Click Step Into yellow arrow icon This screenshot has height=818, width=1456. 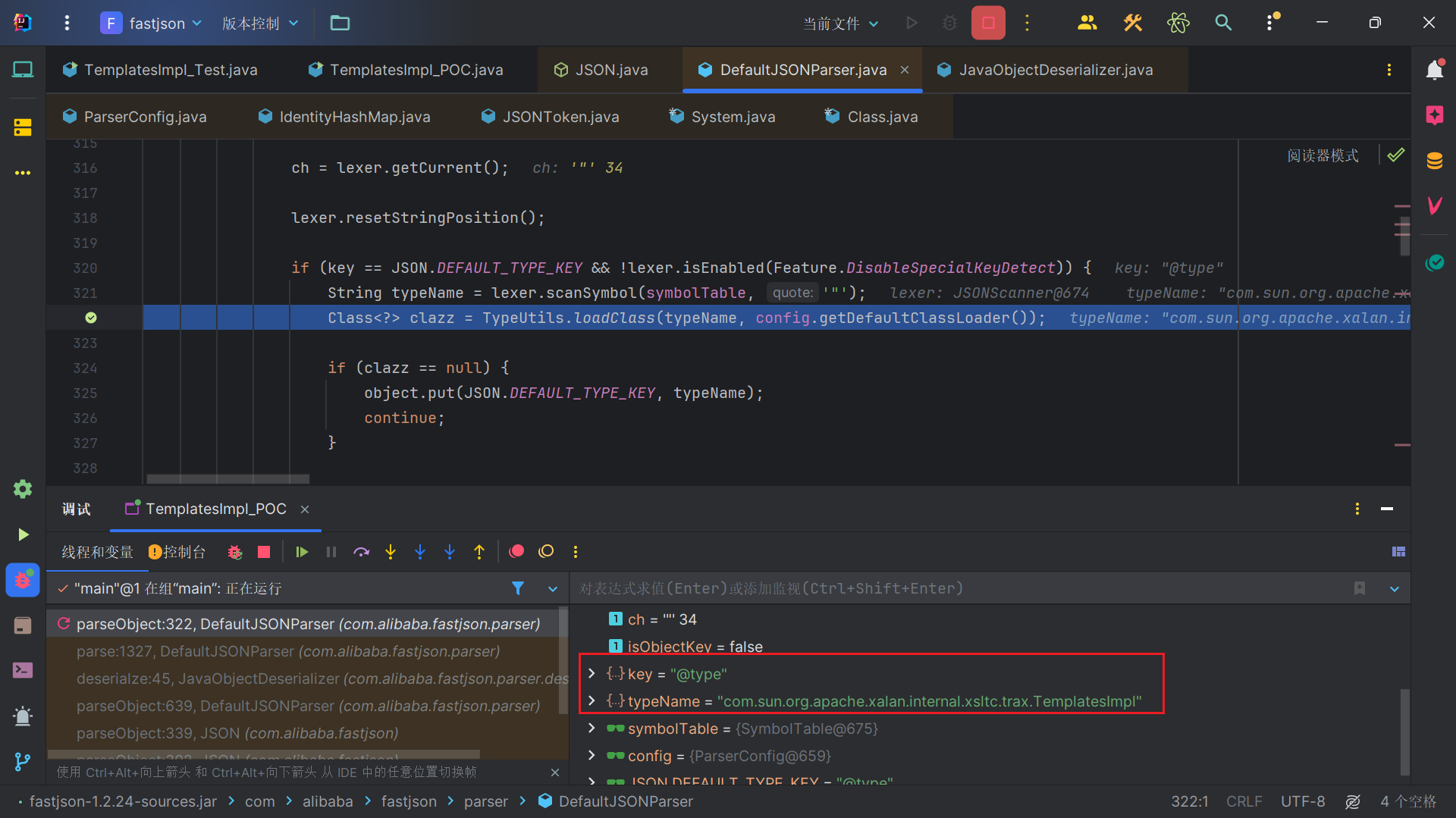[391, 552]
